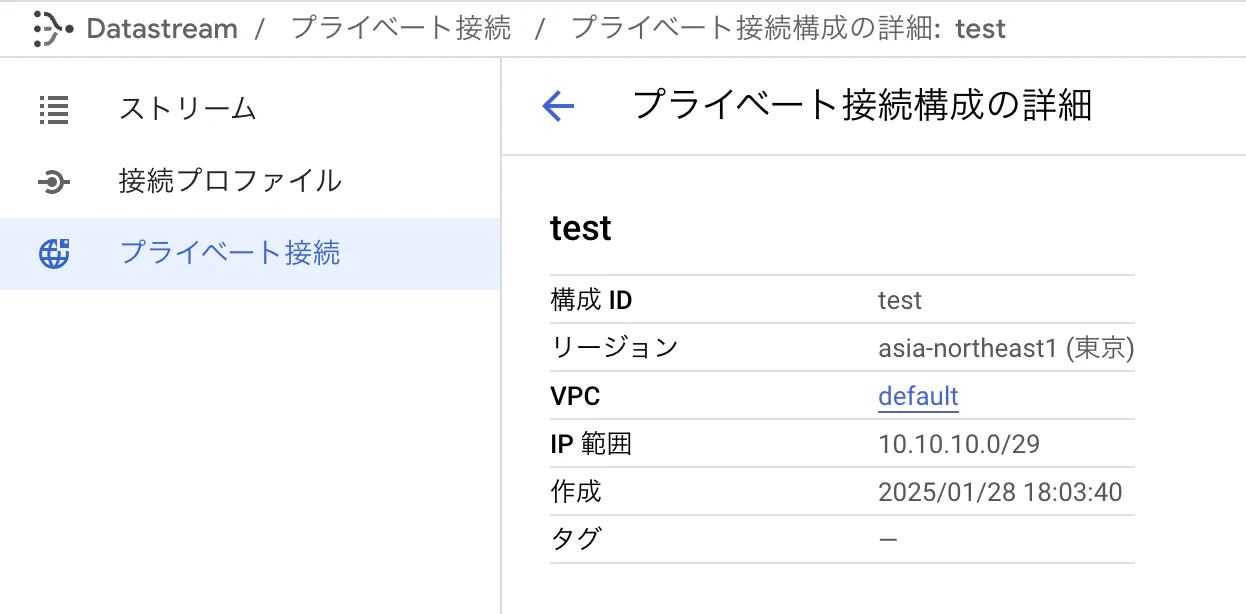Open the default VPC link
This screenshot has height=614, width=1246.
[918, 396]
